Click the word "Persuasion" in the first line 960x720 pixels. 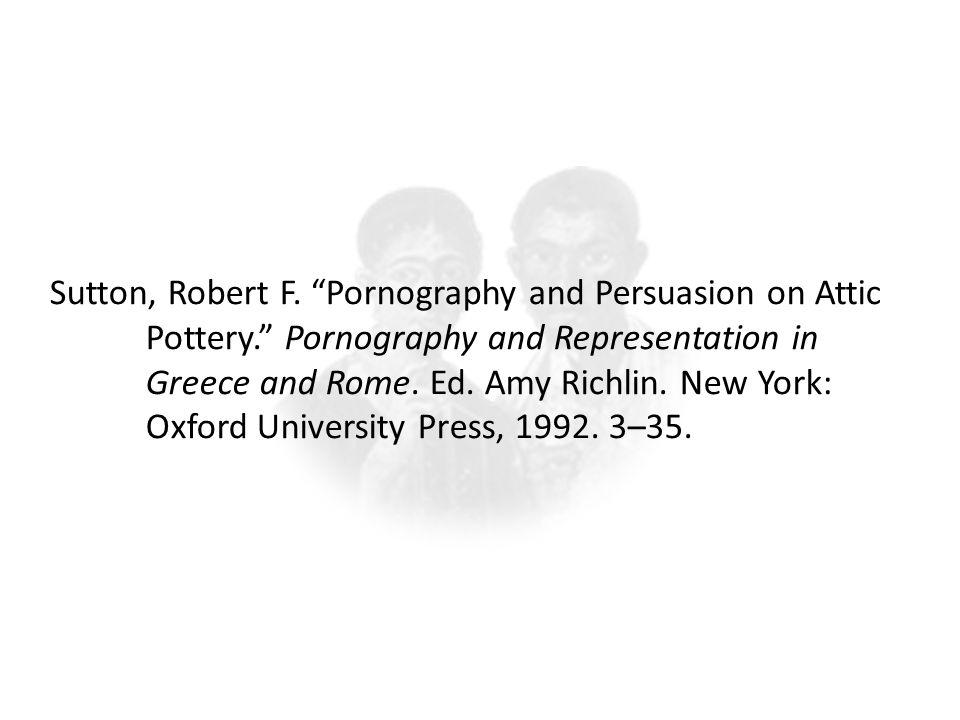point(674,293)
